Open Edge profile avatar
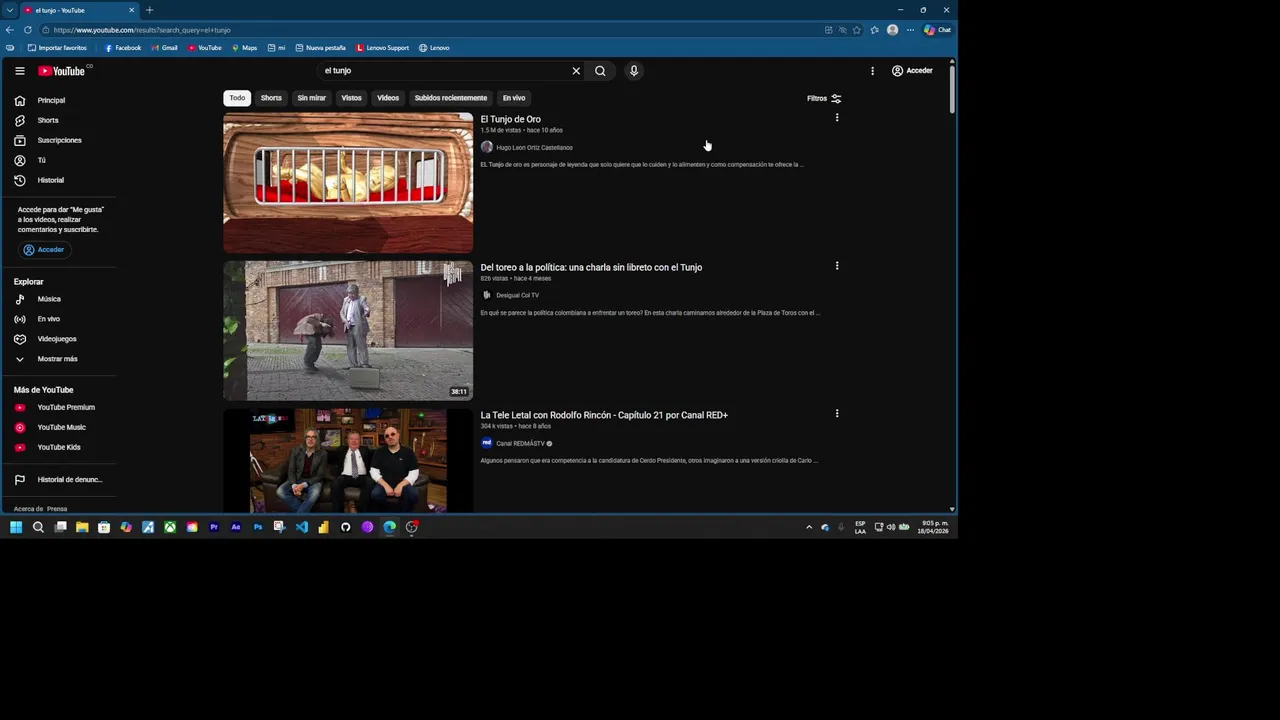 [x=892, y=30]
